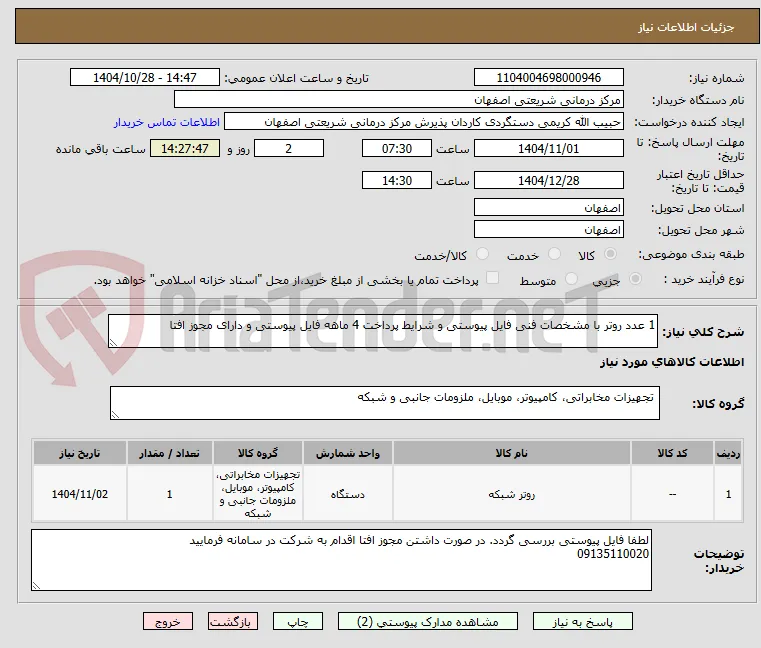The width and height of the screenshot is (761, 648).
Task: Click the گروه کالا column header
Action: pyautogui.click(x=258, y=453)
